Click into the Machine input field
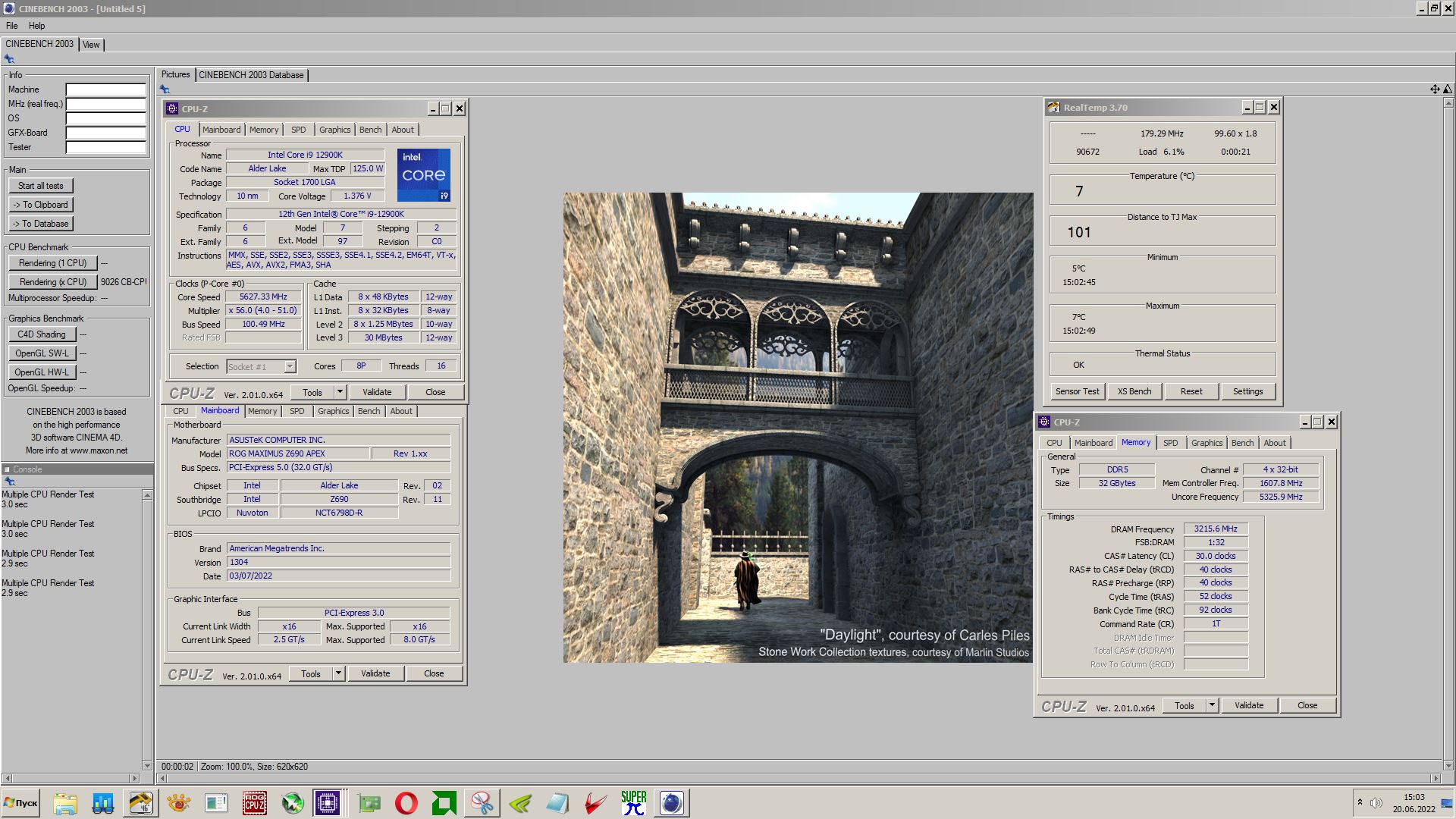This screenshot has width=1456, height=819. pos(105,89)
